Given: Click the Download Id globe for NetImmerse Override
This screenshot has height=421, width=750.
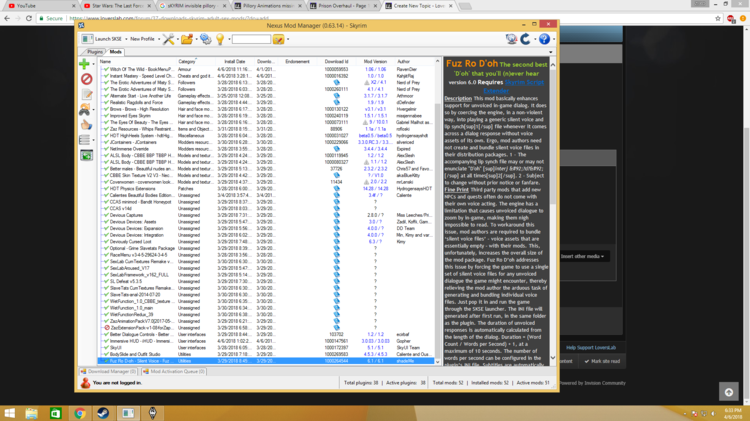Looking at the screenshot, I should (336, 149).
